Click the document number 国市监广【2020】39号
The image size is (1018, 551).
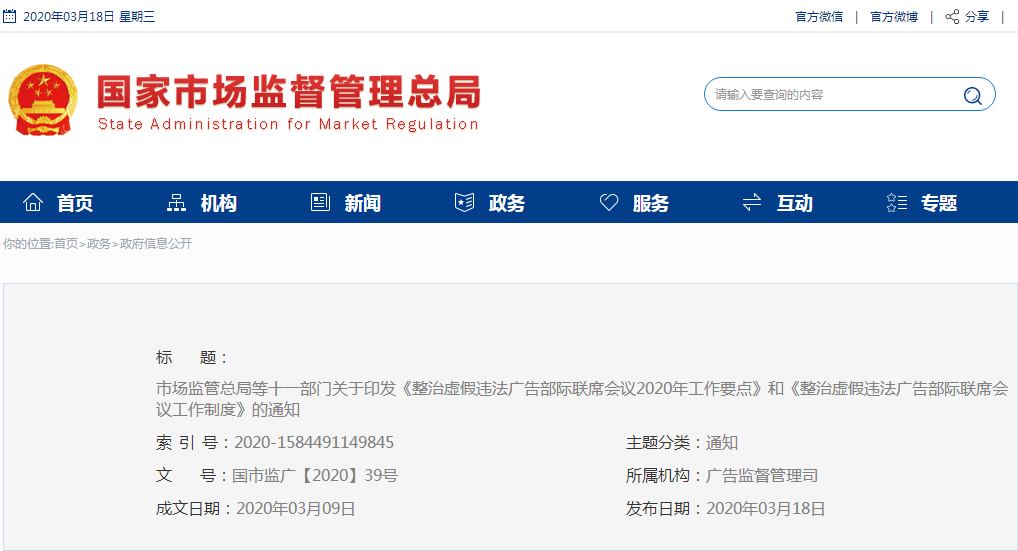(x=315, y=476)
